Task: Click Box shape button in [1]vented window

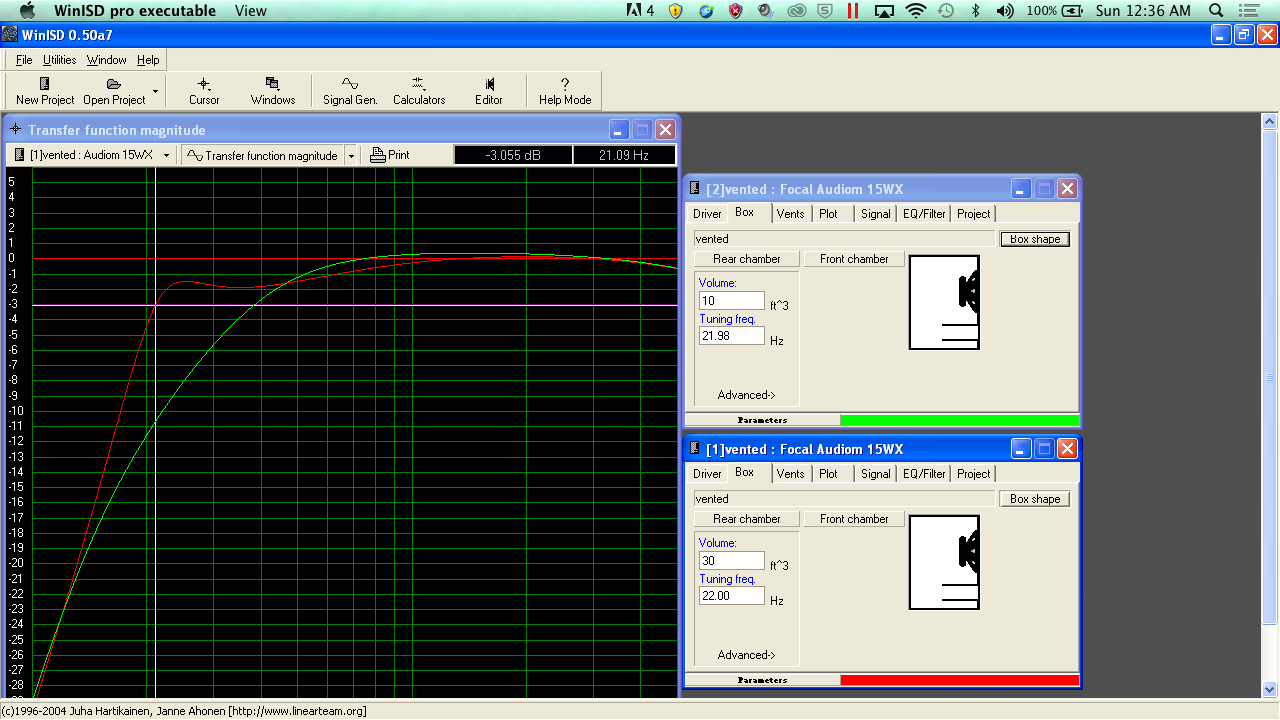Action: click(x=1035, y=499)
